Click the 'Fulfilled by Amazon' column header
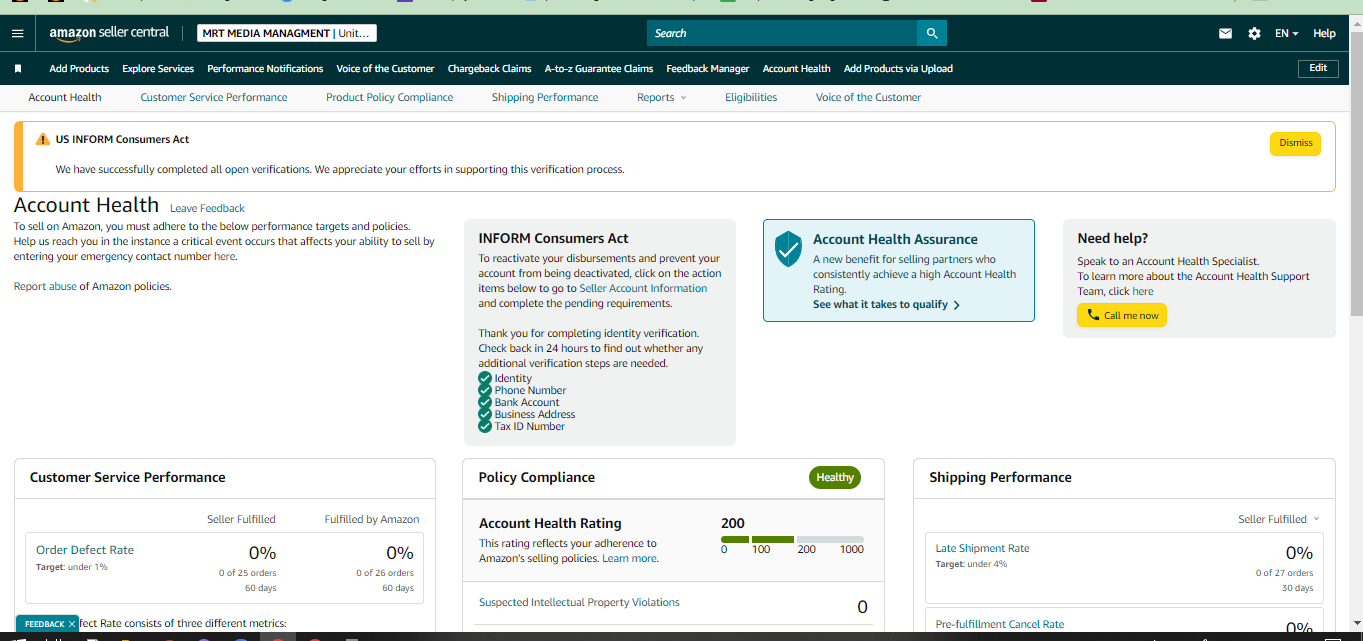Viewport: 1363px width, 641px height. (x=372, y=519)
